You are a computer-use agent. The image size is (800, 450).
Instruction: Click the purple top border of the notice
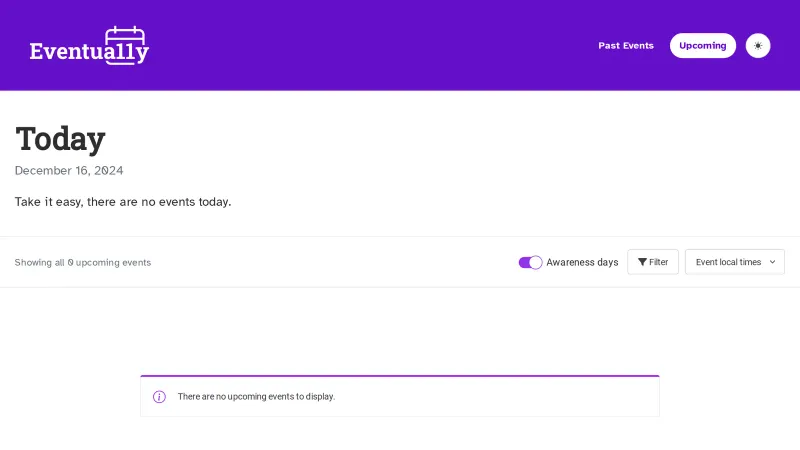400,376
